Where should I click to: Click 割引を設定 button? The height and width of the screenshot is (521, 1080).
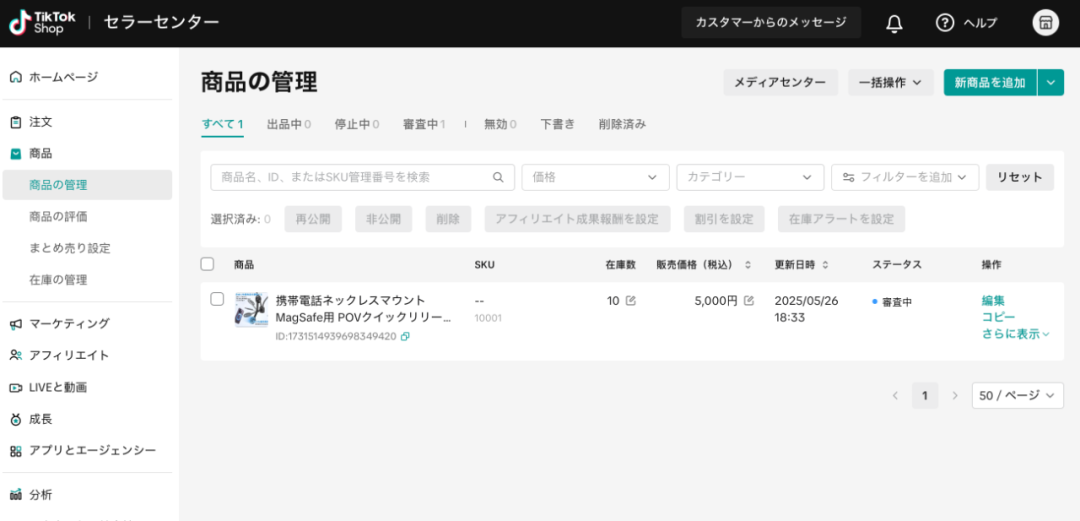click(x=724, y=219)
